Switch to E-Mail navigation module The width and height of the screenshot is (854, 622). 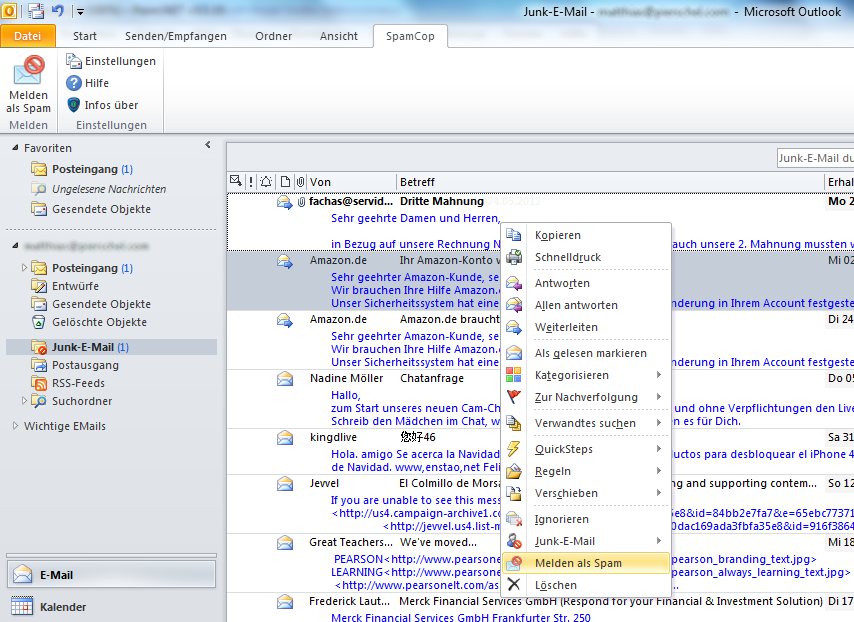pyautogui.click(x=112, y=575)
